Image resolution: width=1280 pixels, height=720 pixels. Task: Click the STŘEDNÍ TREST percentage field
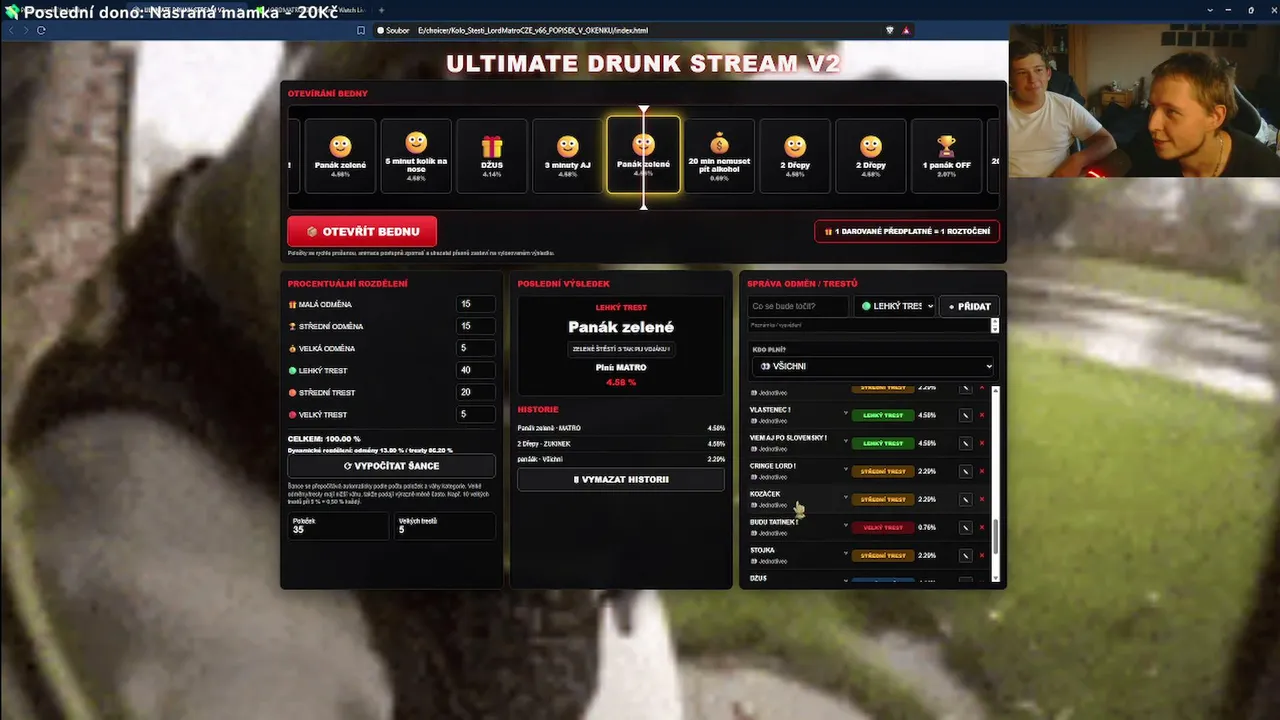475,392
